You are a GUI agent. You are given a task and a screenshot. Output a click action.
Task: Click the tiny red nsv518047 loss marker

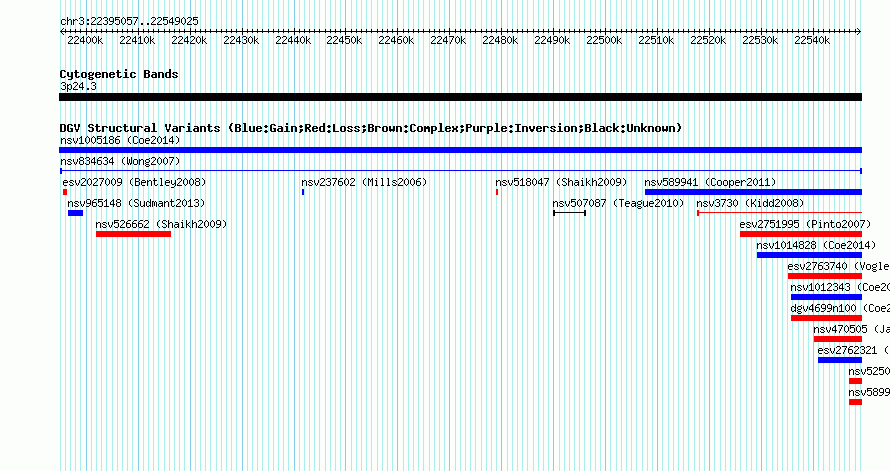click(x=497, y=192)
